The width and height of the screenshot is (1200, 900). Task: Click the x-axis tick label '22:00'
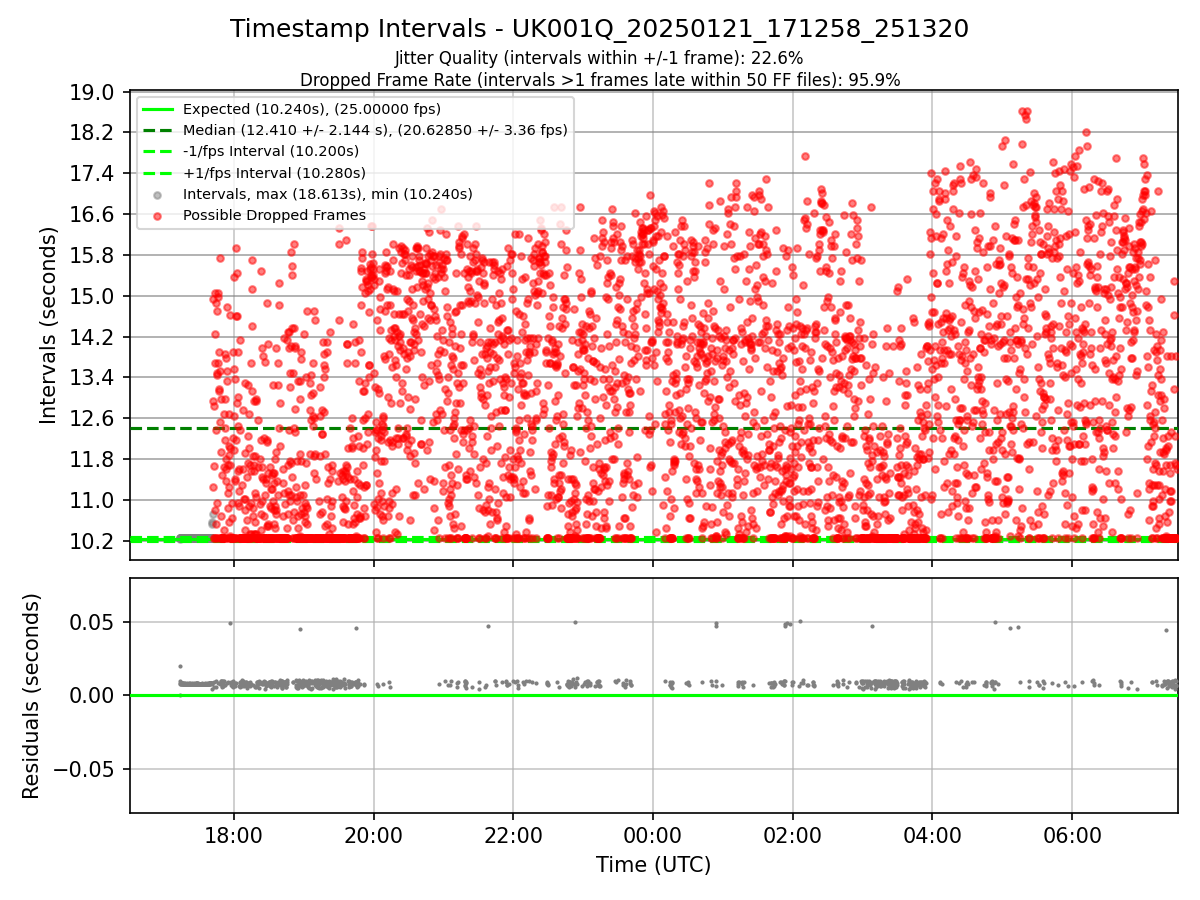pyautogui.click(x=513, y=834)
